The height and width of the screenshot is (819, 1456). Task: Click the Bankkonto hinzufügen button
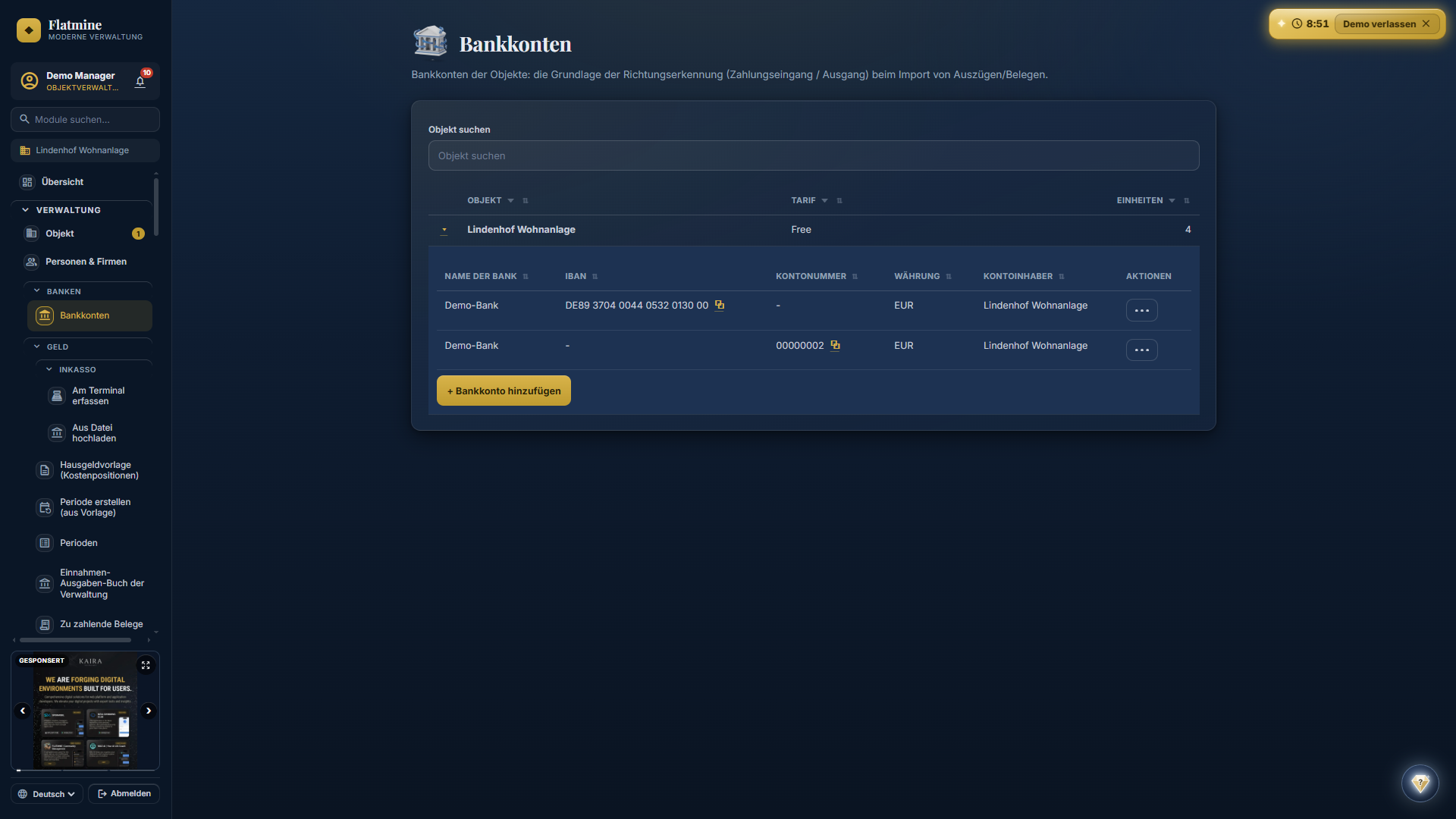pos(504,391)
